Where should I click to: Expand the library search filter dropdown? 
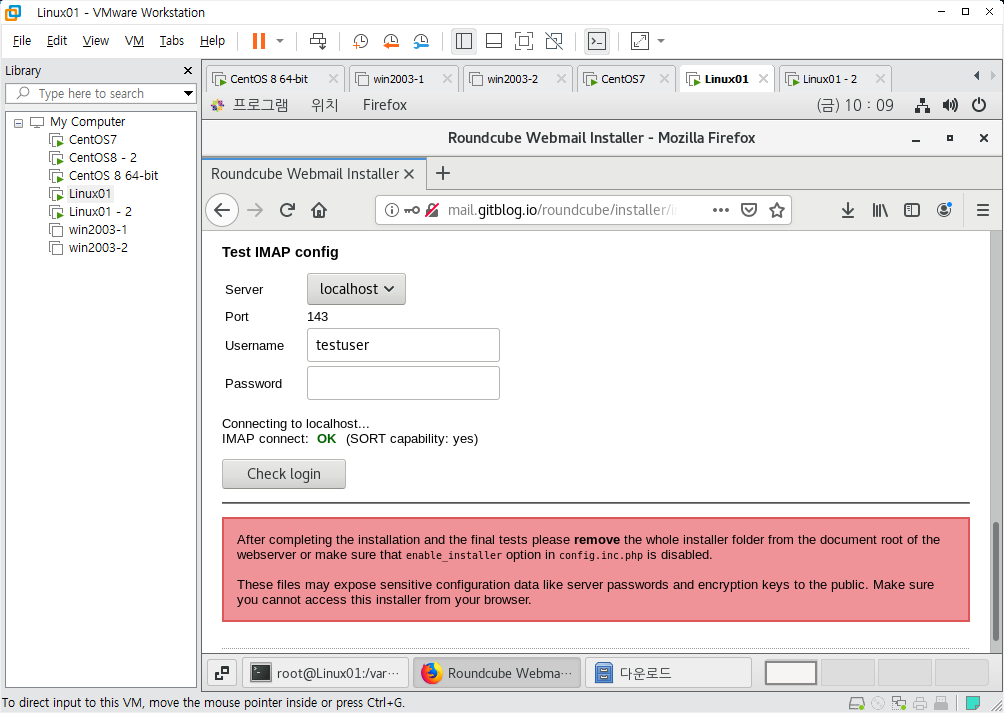point(188,93)
